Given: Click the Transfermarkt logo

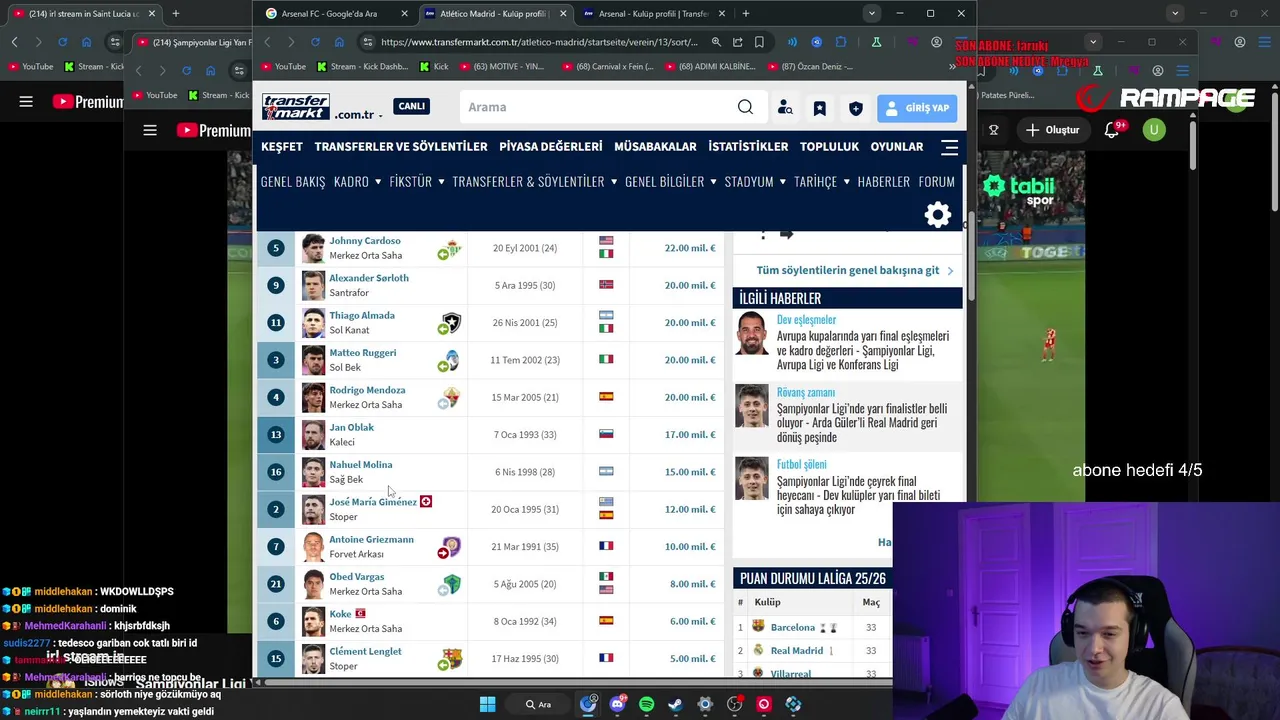Looking at the screenshot, I should coord(296,107).
